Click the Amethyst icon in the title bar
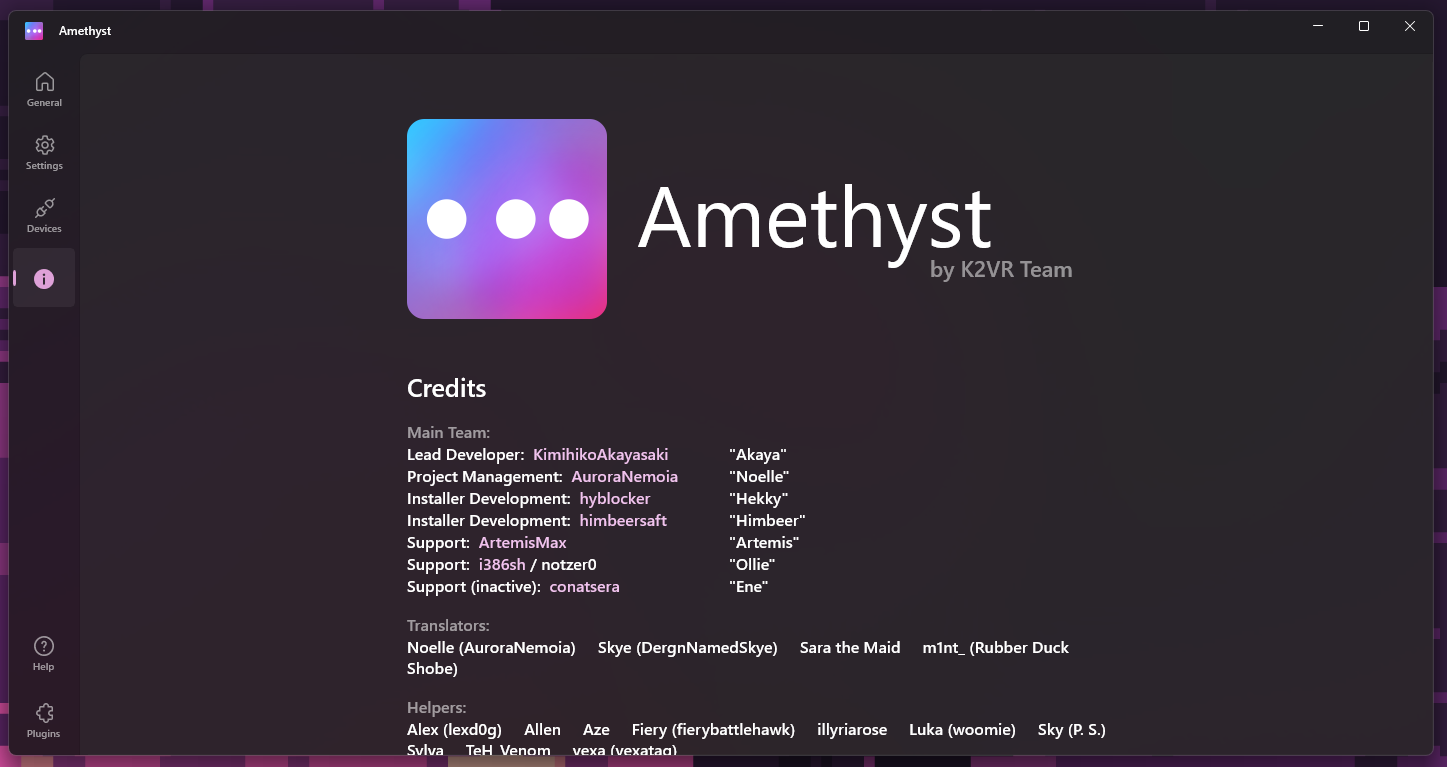The image size is (1447, 767). click(33, 30)
